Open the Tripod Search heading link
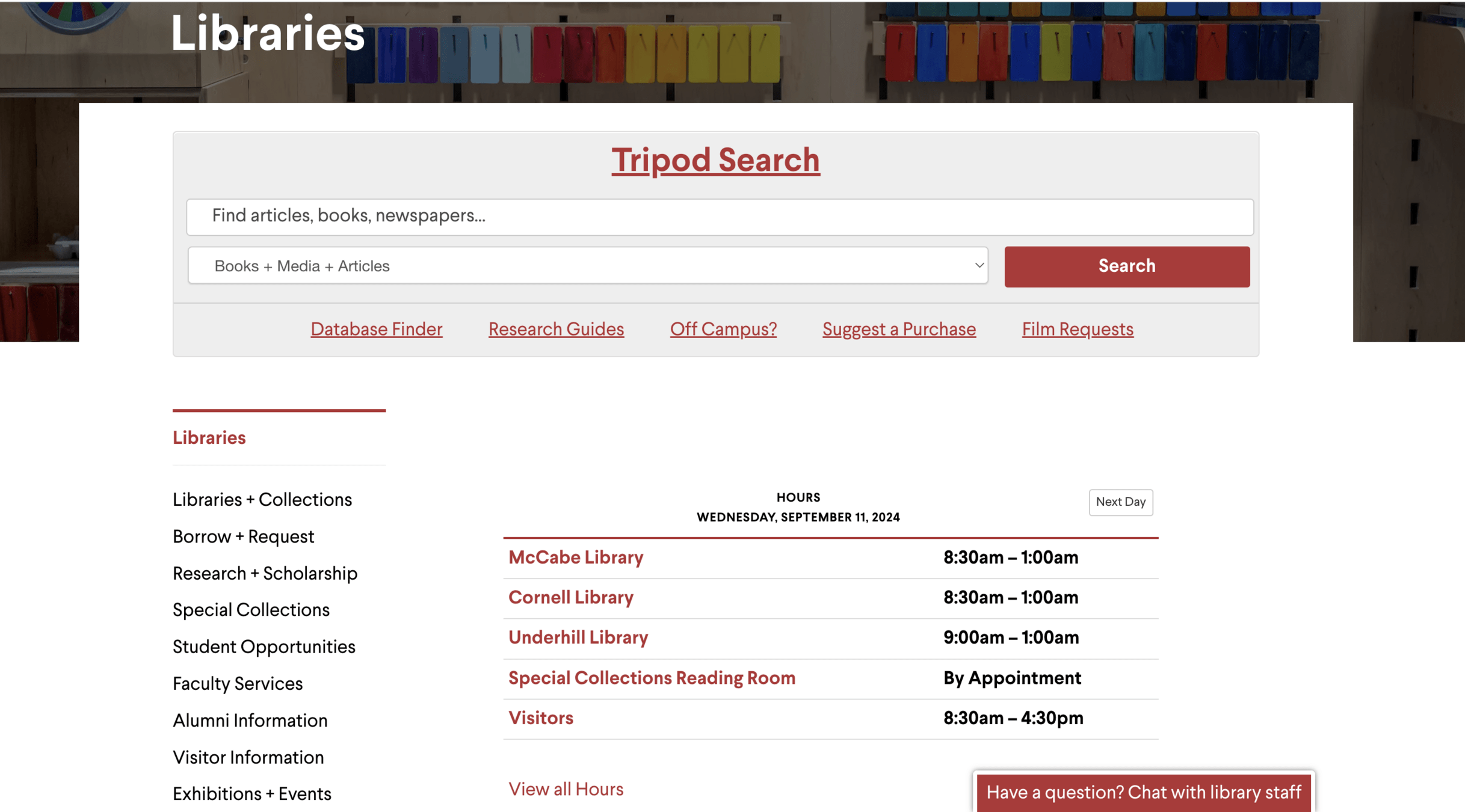The image size is (1465, 812). tap(715, 160)
